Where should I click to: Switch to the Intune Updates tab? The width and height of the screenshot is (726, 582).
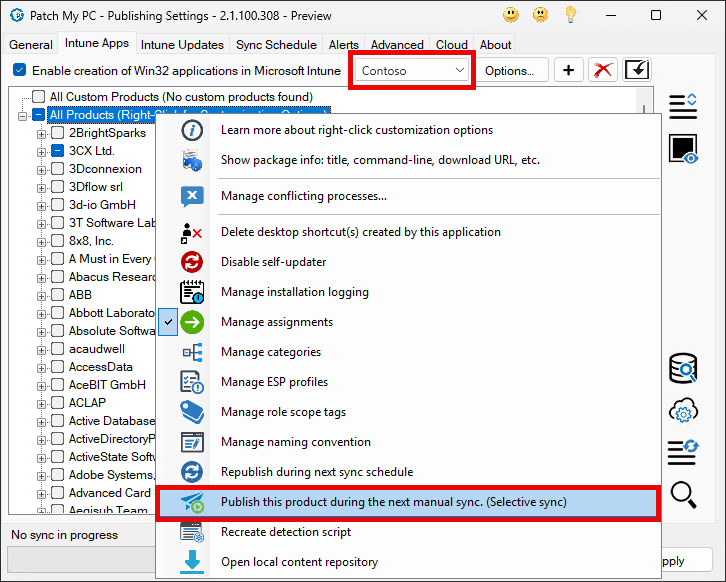pyautogui.click(x=182, y=44)
